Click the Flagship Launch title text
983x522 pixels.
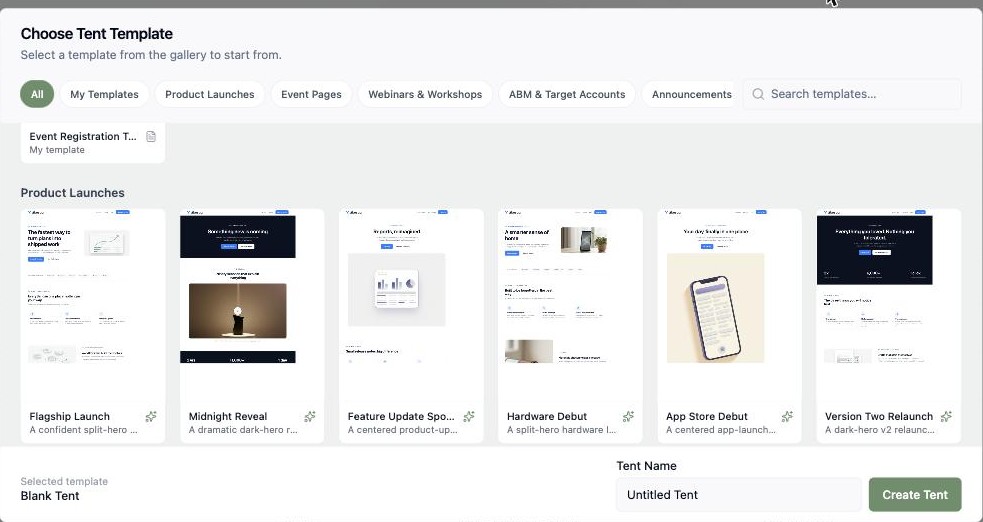[70, 416]
